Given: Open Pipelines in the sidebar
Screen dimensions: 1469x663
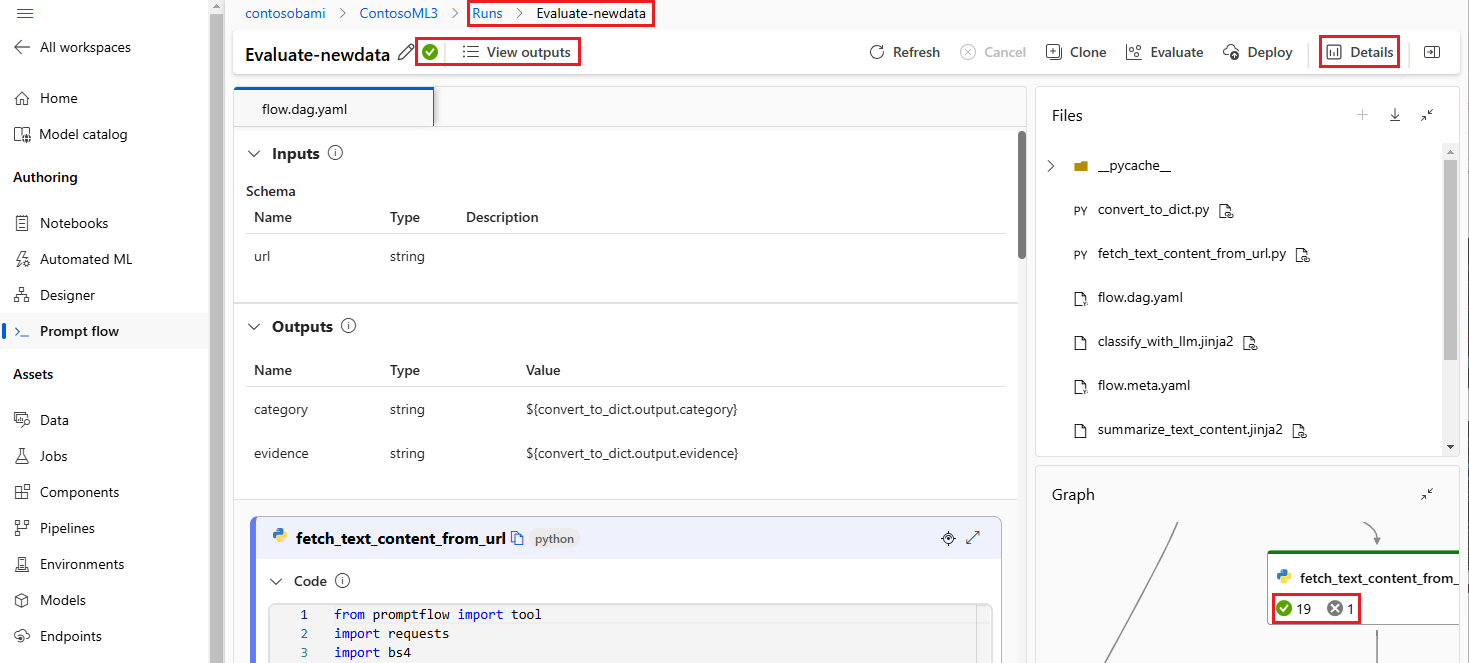Looking at the screenshot, I should pos(55,528).
